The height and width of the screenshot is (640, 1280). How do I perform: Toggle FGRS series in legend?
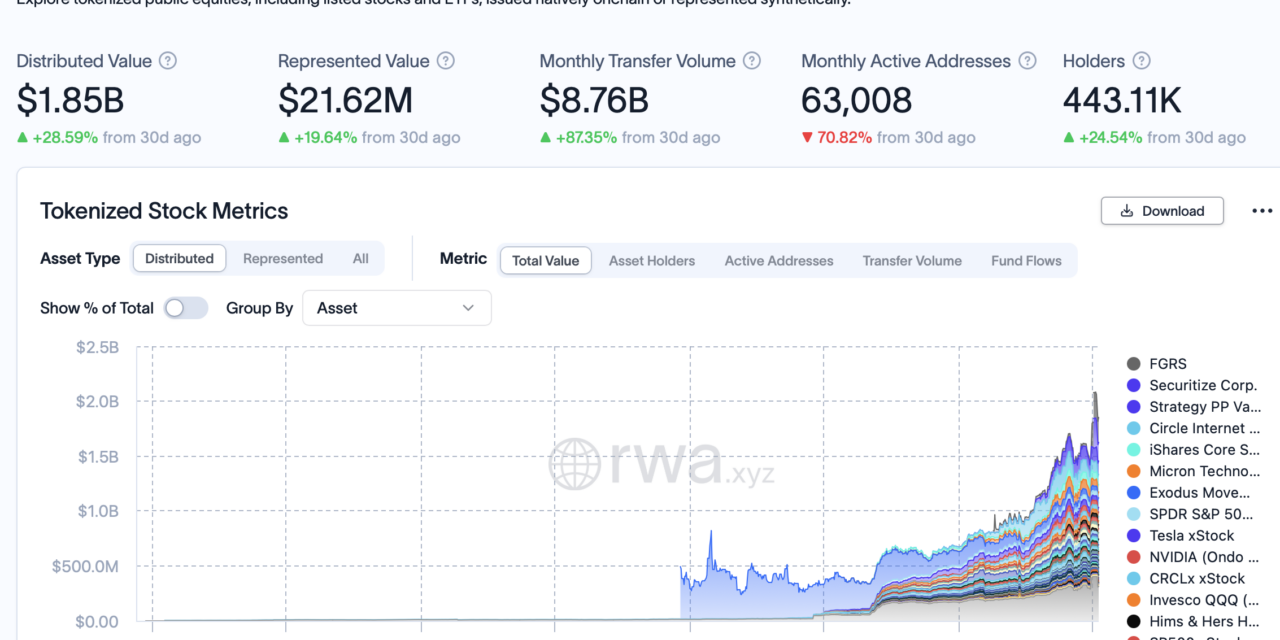click(1157, 364)
